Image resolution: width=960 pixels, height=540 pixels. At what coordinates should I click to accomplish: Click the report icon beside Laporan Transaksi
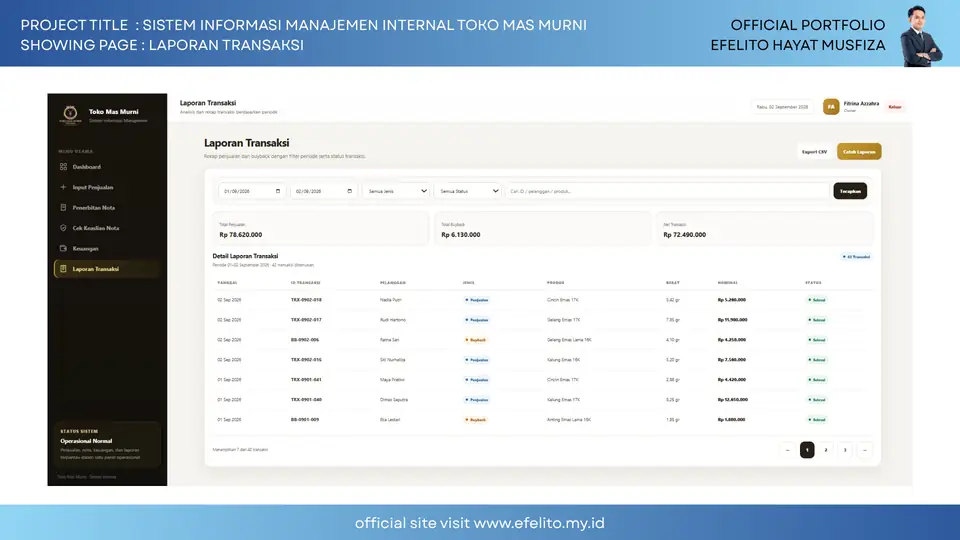63,269
